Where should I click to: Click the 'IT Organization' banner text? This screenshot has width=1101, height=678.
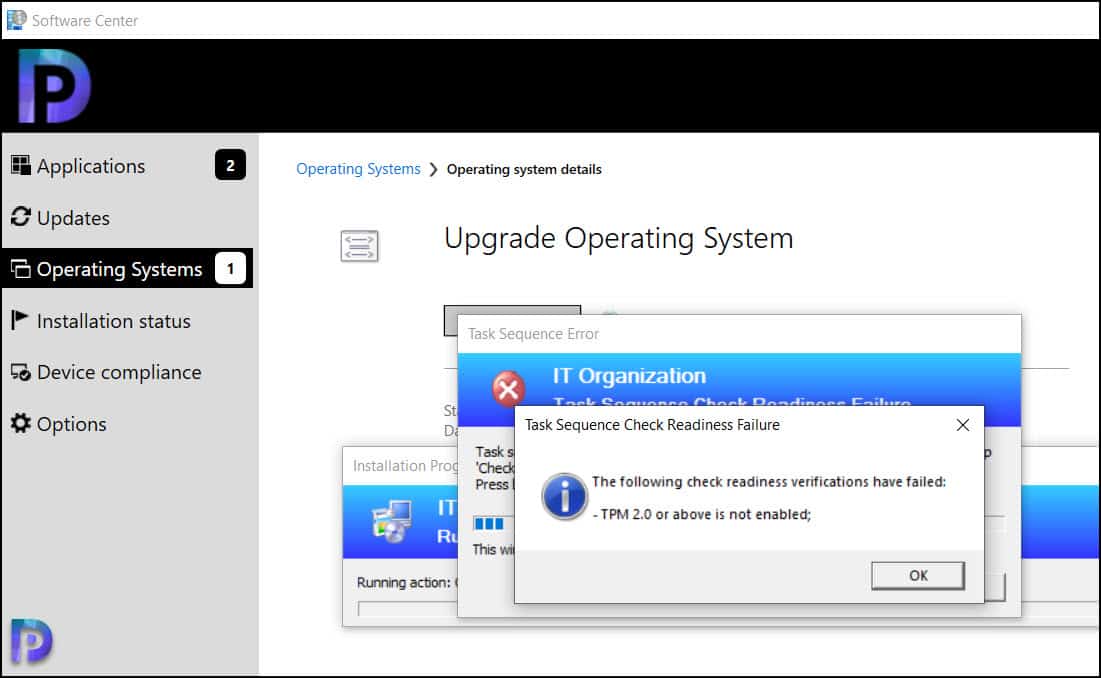coord(629,375)
